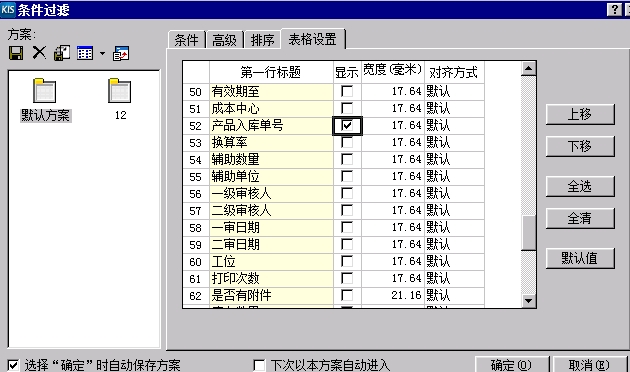Image resolution: width=630 pixels, height=372 pixels.
Task: Click the 默认值 button
Action: pyautogui.click(x=580, y=258)
